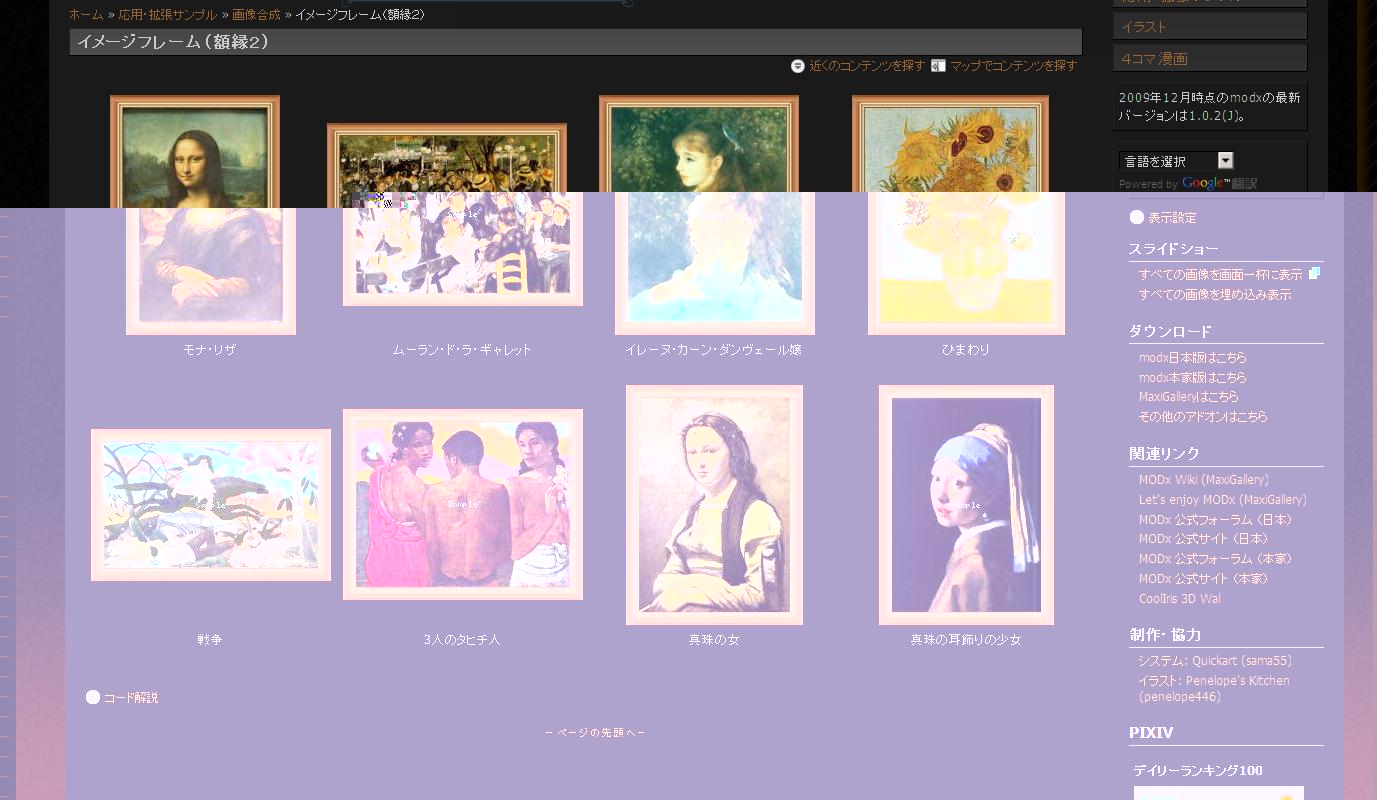Click すべての画像を埋め込み表示 link
The image size is (1377, 800).
1214,295
